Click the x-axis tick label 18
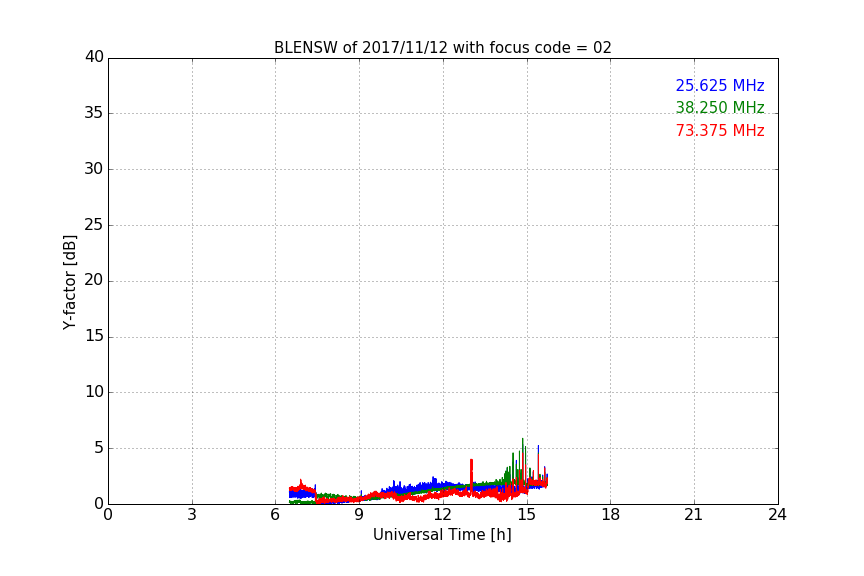The image size is (864, 576). (x=610, y=515)
